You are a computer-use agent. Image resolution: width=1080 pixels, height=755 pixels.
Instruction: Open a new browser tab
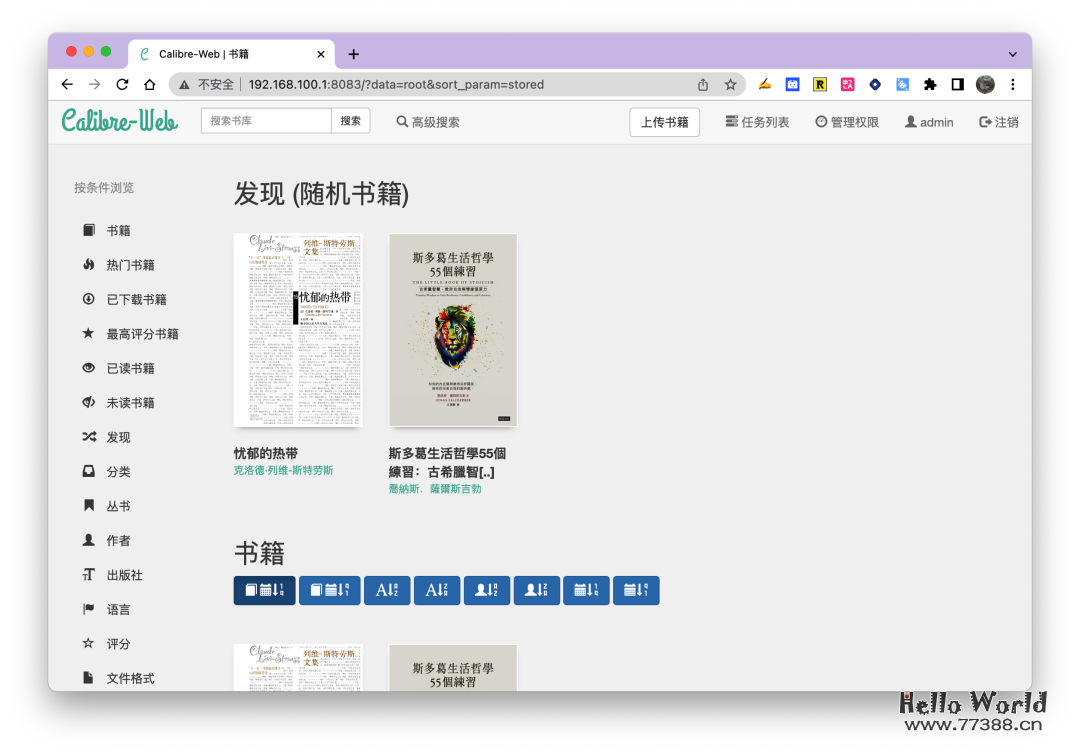point(353,54)
